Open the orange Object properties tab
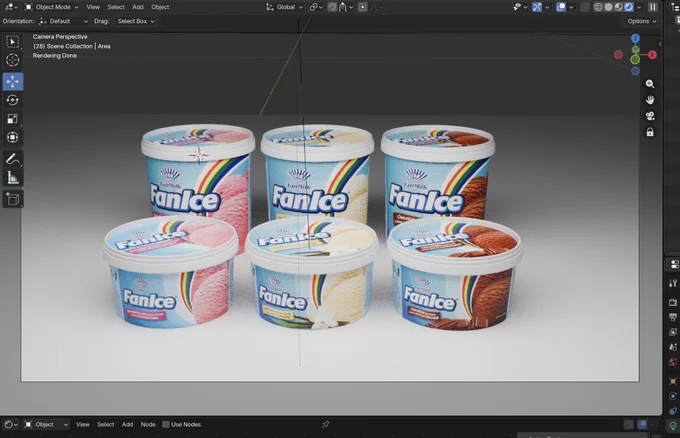Screen dimensions: 680x438 (x=673, y=381)
